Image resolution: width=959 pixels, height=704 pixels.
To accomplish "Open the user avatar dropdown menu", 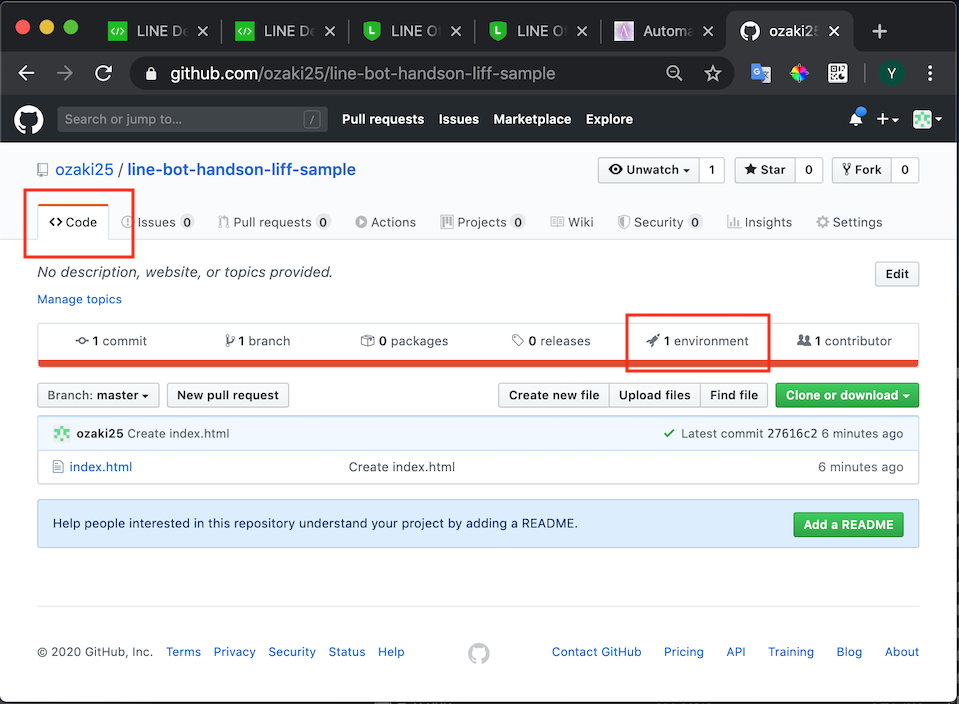I will (927, 119).
